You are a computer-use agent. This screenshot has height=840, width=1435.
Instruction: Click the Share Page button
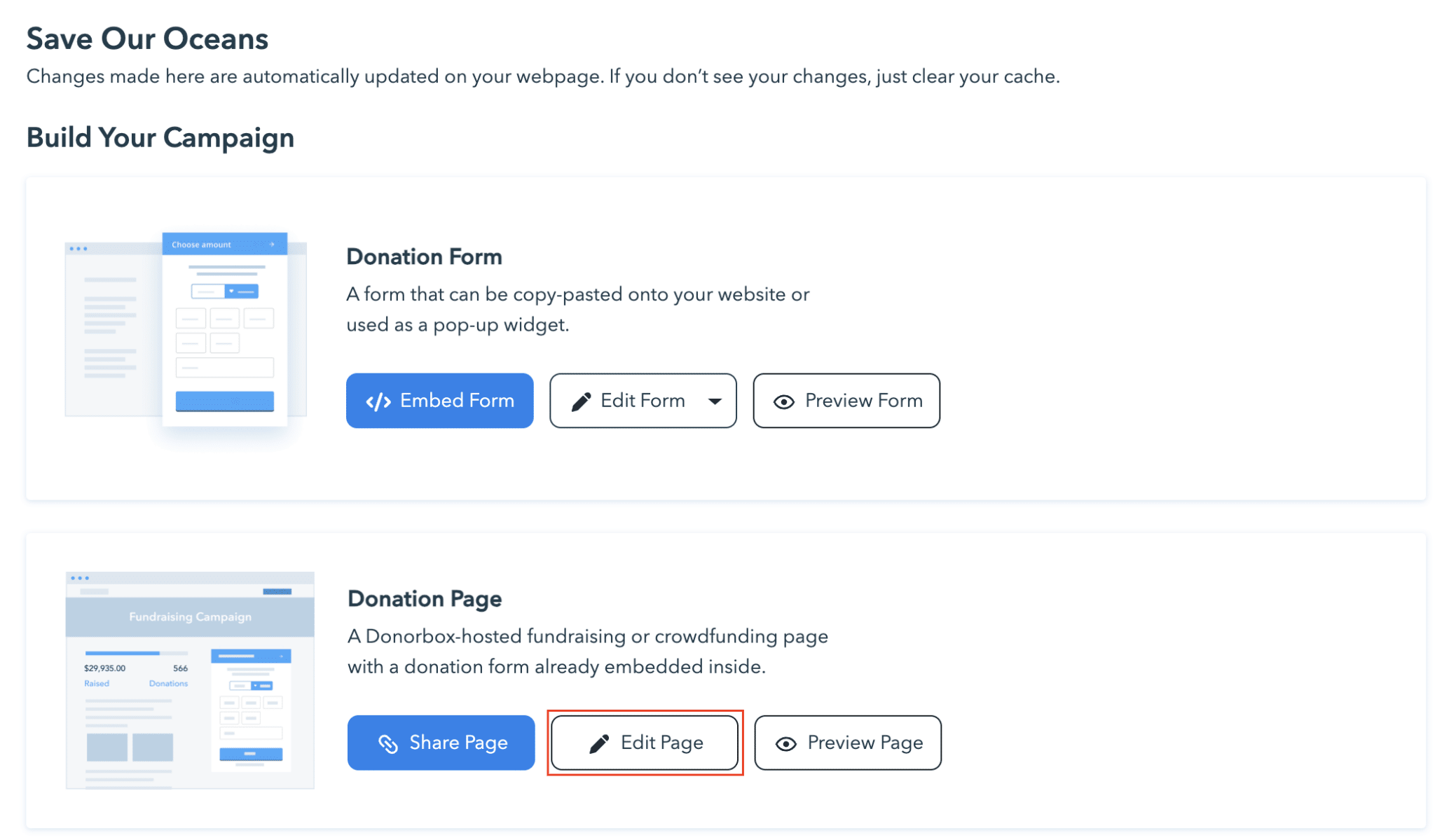click(441, 743)
